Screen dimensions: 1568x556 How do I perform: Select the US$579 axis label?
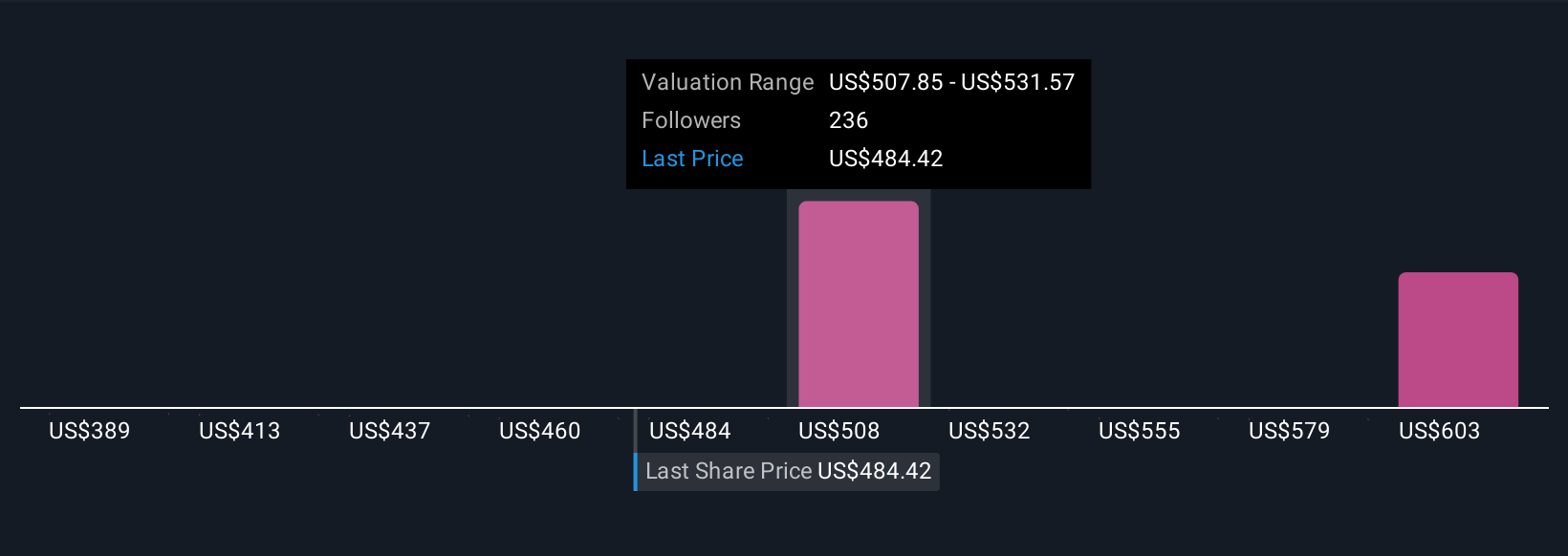1289,431
